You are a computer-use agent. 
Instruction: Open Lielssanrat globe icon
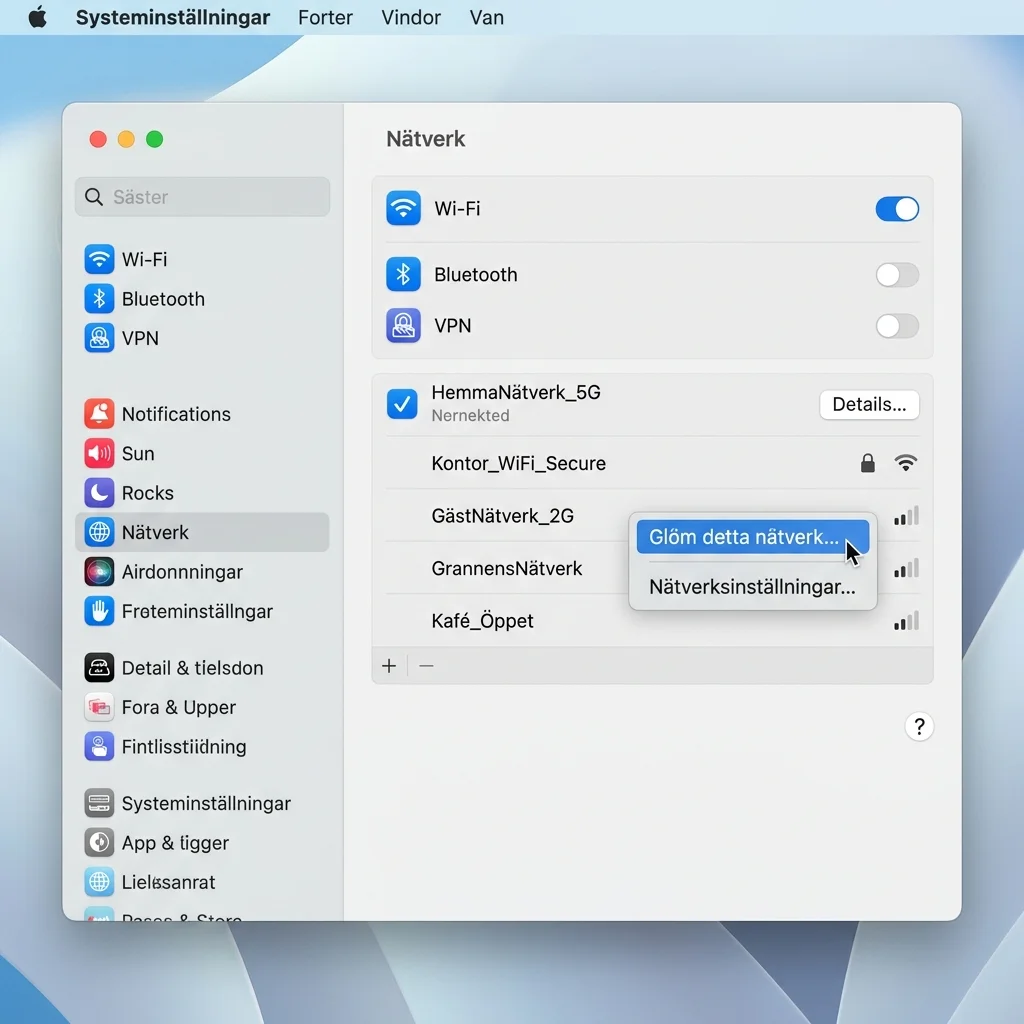click(x=99, y=882)
